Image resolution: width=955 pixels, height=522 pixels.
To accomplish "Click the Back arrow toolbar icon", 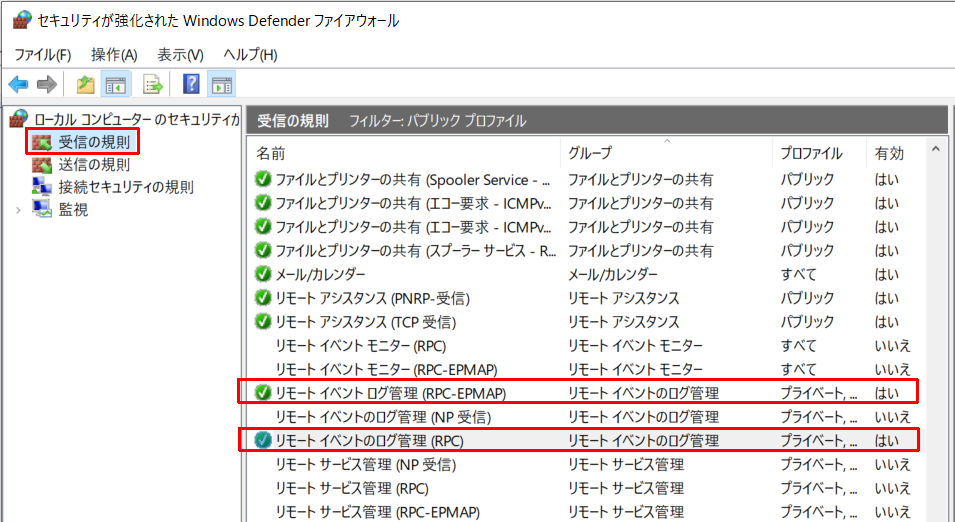I will pos(18,85).
